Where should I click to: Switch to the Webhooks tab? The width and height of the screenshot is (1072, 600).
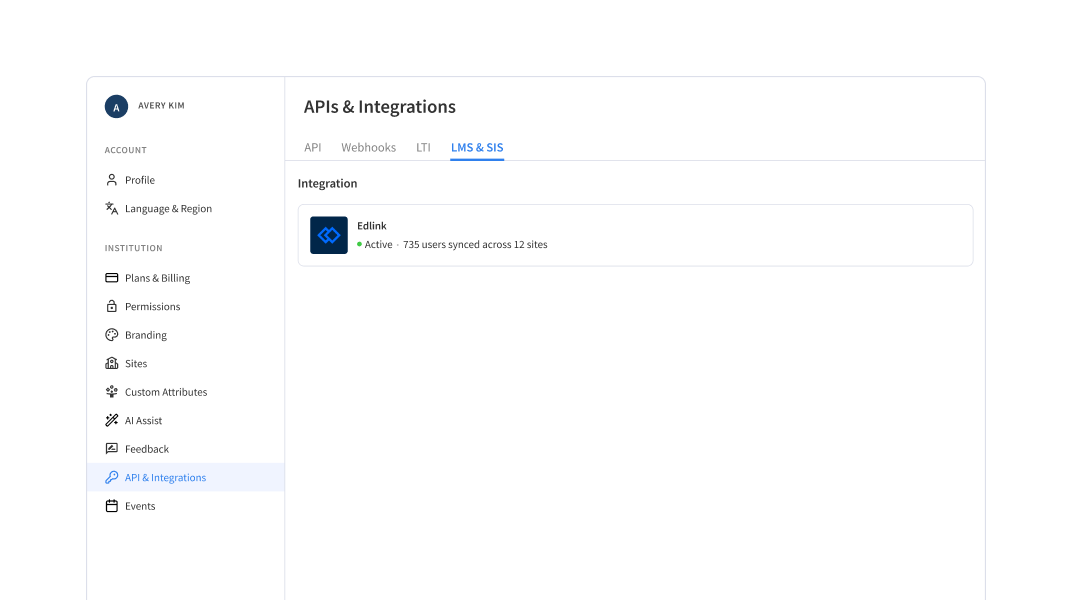coord(368,148)
